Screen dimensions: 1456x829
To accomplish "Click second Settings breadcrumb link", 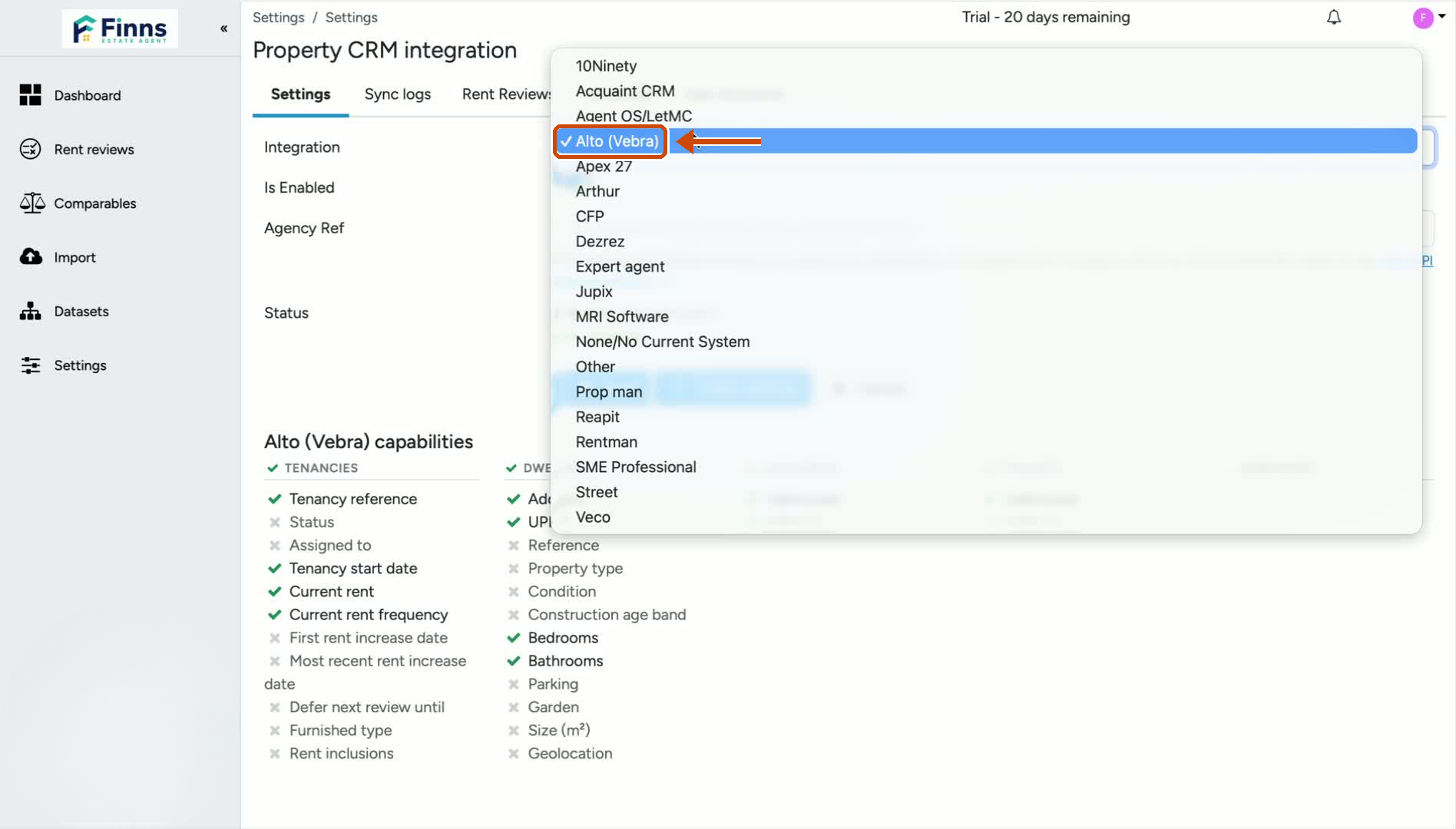I will pos(352,17).
